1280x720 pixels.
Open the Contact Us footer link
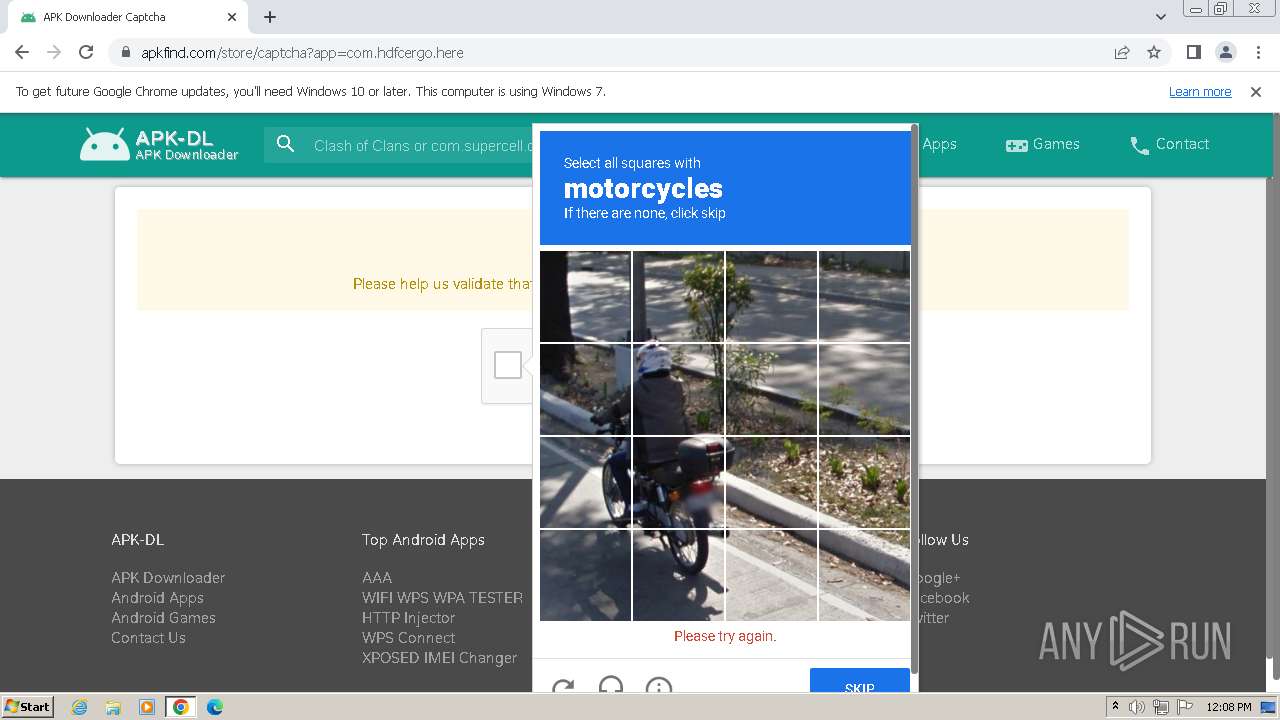pyautogui.click(x=148, y=637)
